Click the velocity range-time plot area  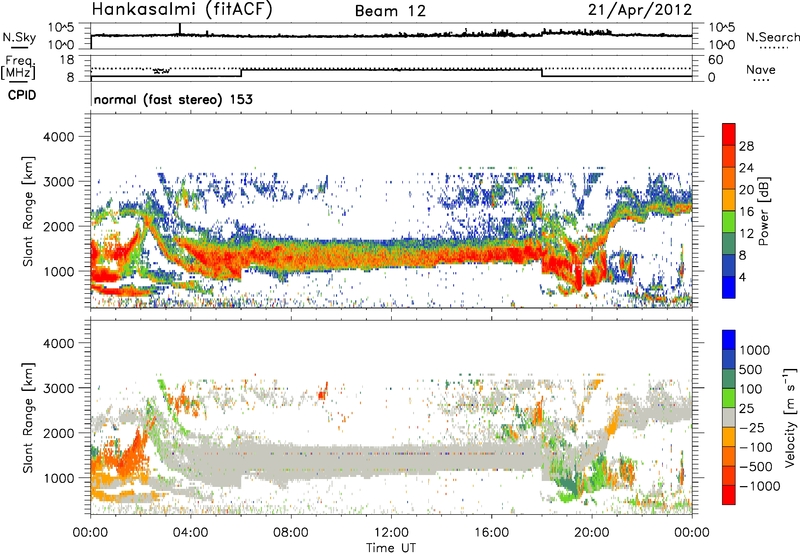(391, 417)
